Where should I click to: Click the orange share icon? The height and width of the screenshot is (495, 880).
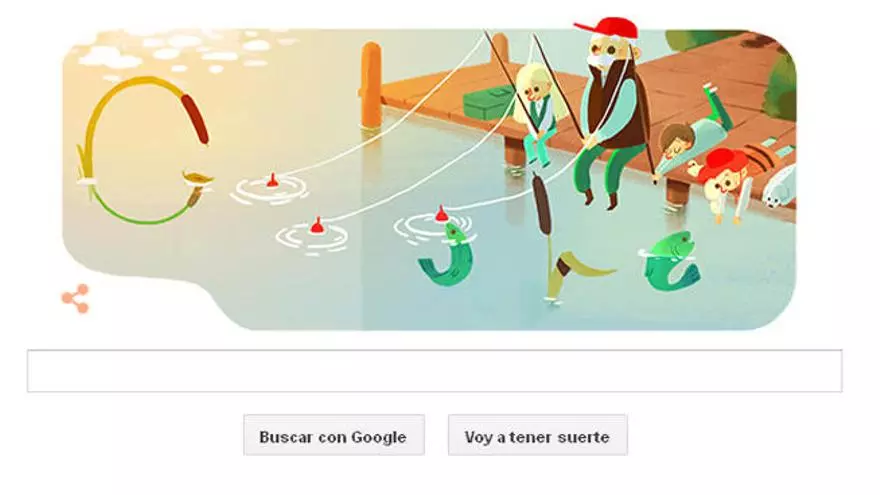pos(75,299)
